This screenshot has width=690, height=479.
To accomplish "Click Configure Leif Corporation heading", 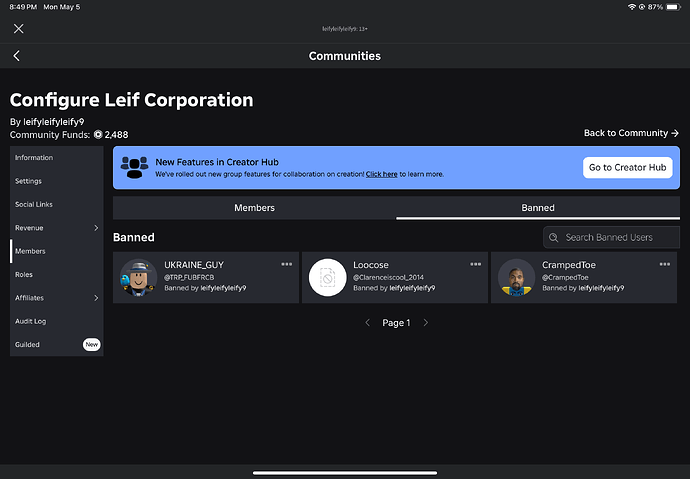I will (132, 100).
